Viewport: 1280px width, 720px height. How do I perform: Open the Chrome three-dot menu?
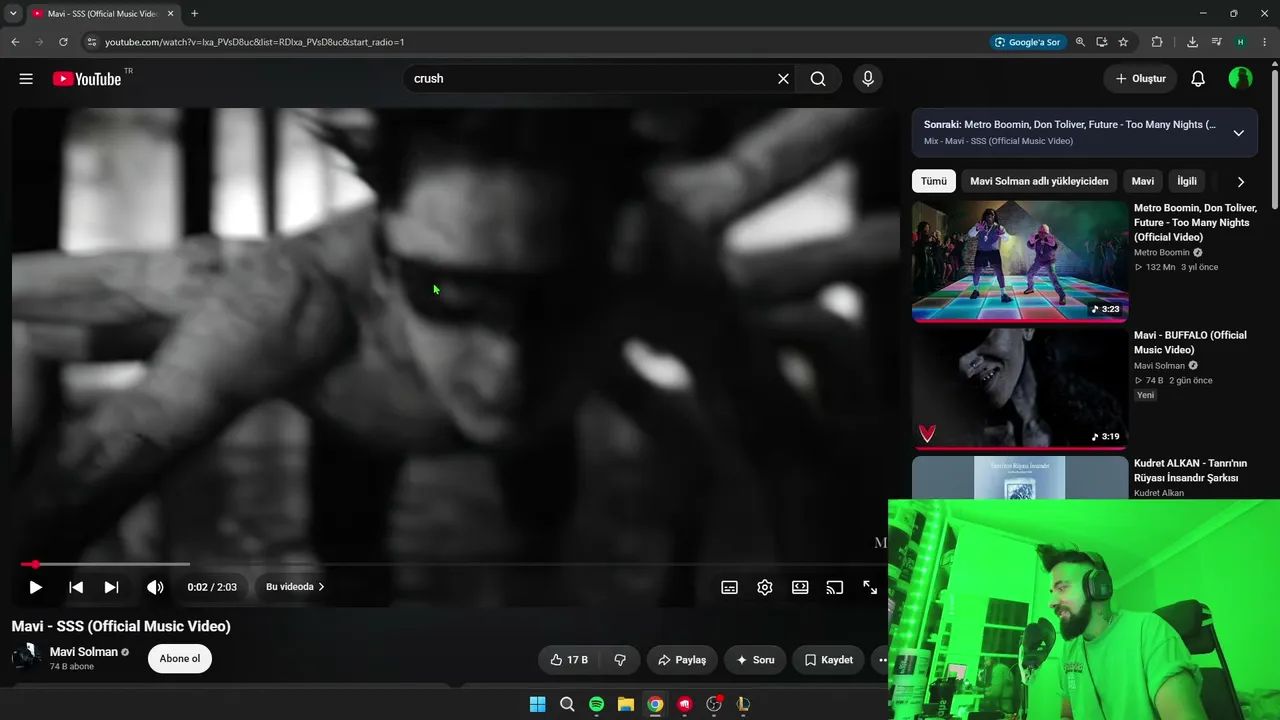click(x=1265, y=42)
